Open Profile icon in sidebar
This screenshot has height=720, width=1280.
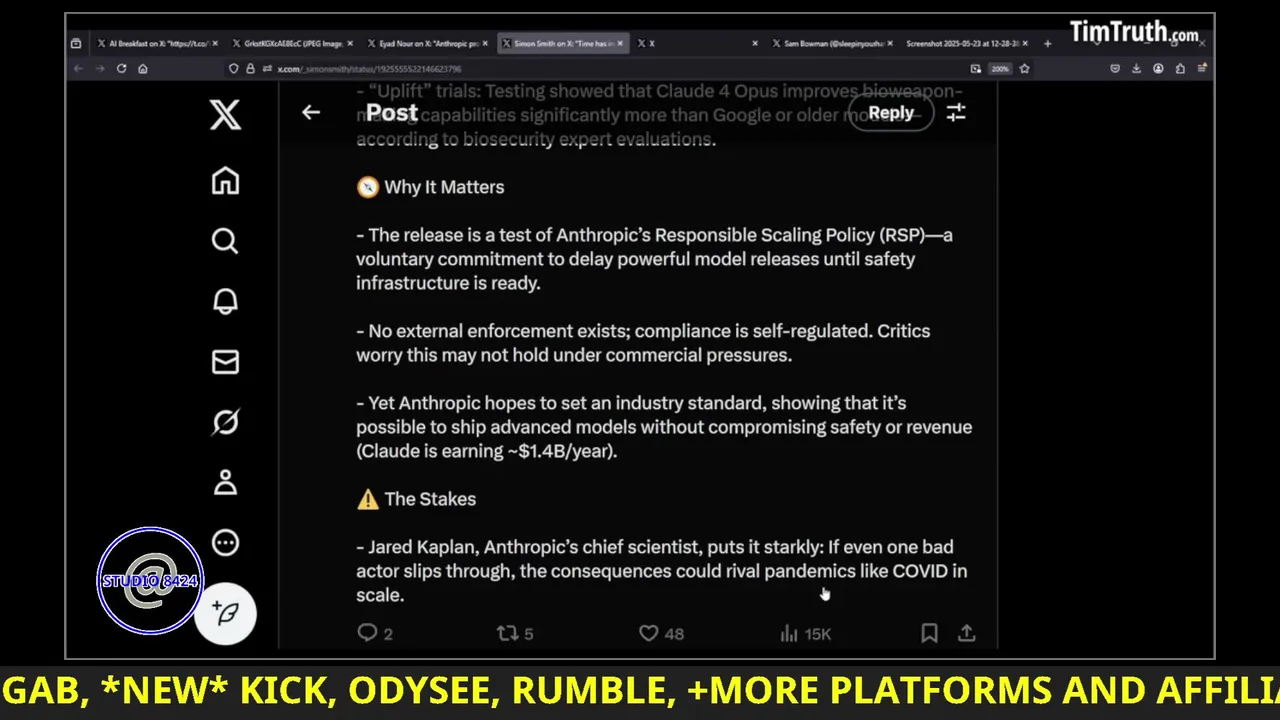[x=225, y=482]
